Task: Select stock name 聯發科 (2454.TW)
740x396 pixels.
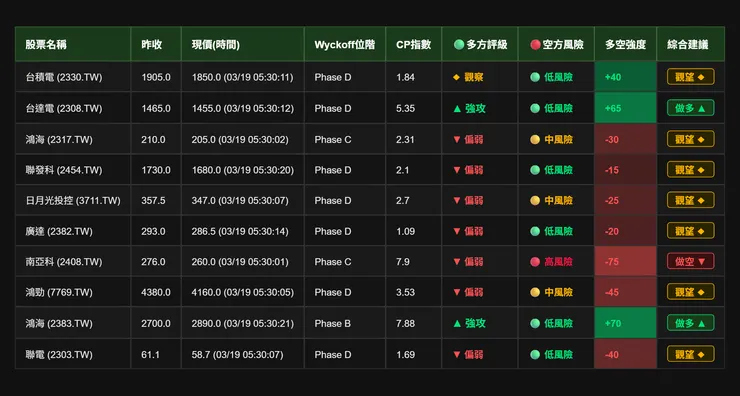Action: coord(64,170)
